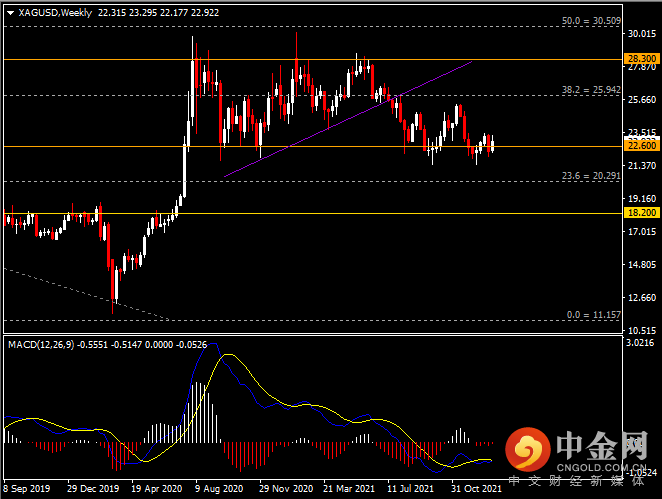Screen dimensions: 662x499
Task: Click the 0.0 = 11.157 Fibonacci label
Action: [594, 315]
